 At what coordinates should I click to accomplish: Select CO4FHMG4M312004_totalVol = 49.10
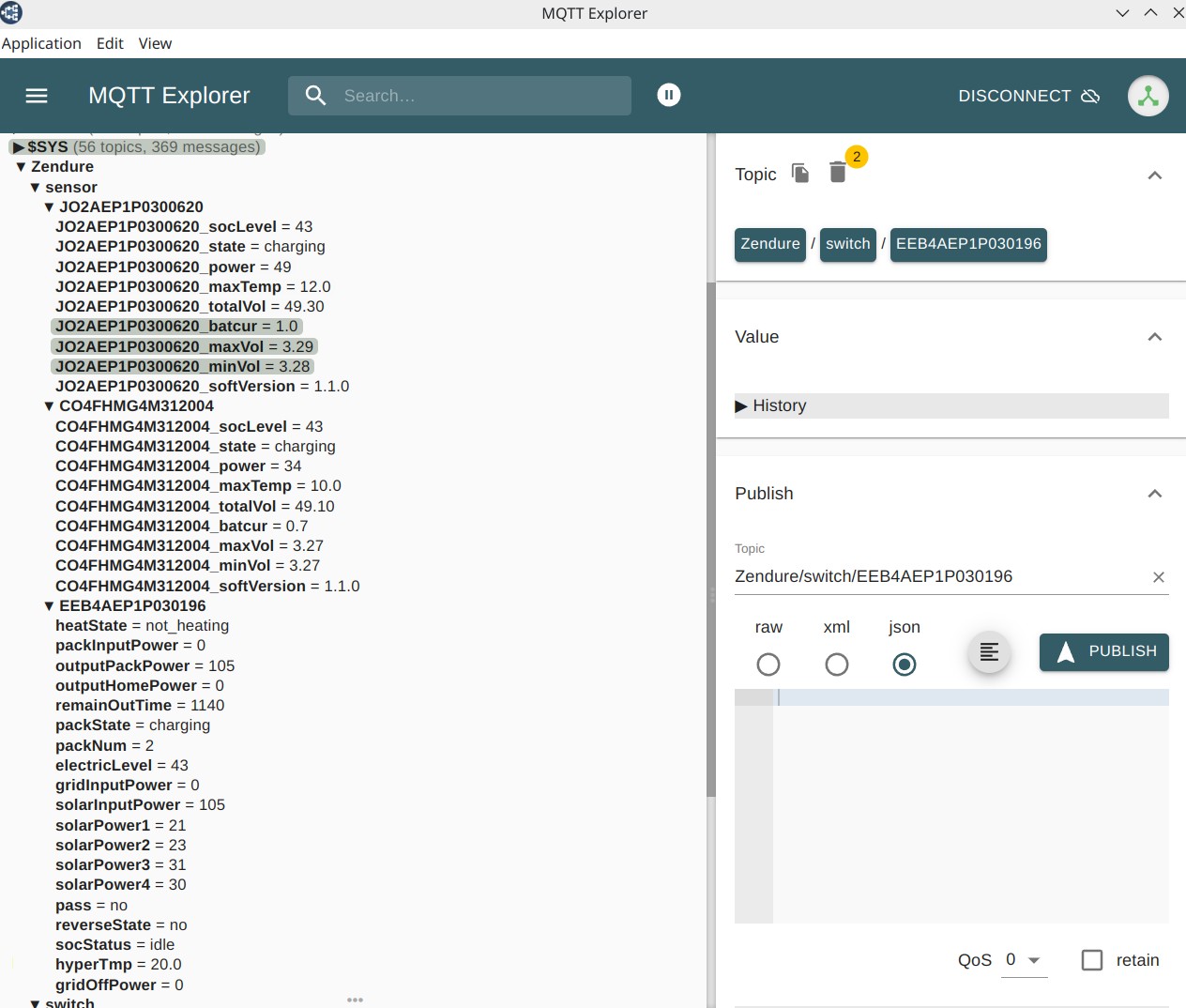[195, 507]
